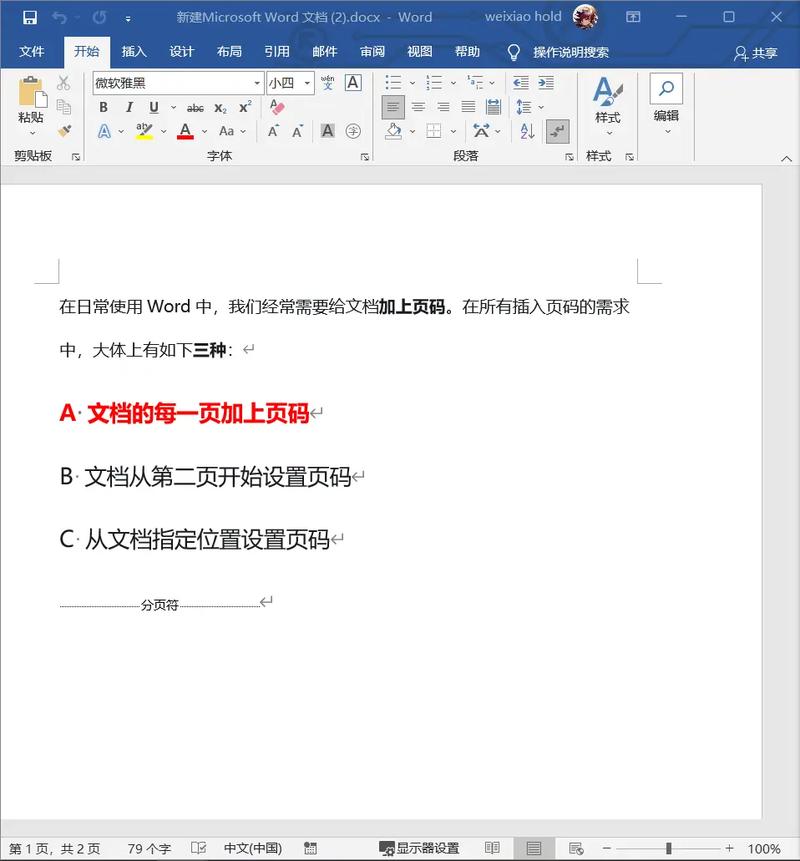Apply strikethrough formatting
The width and height of the screenshot is (800, 861).
(x=197, y=106)
